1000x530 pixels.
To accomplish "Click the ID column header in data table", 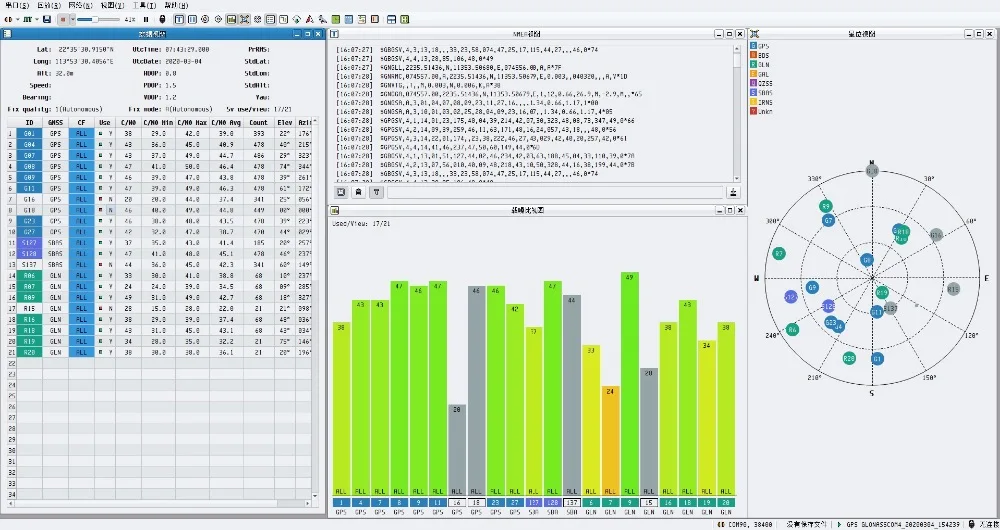I will pos(29,122).
